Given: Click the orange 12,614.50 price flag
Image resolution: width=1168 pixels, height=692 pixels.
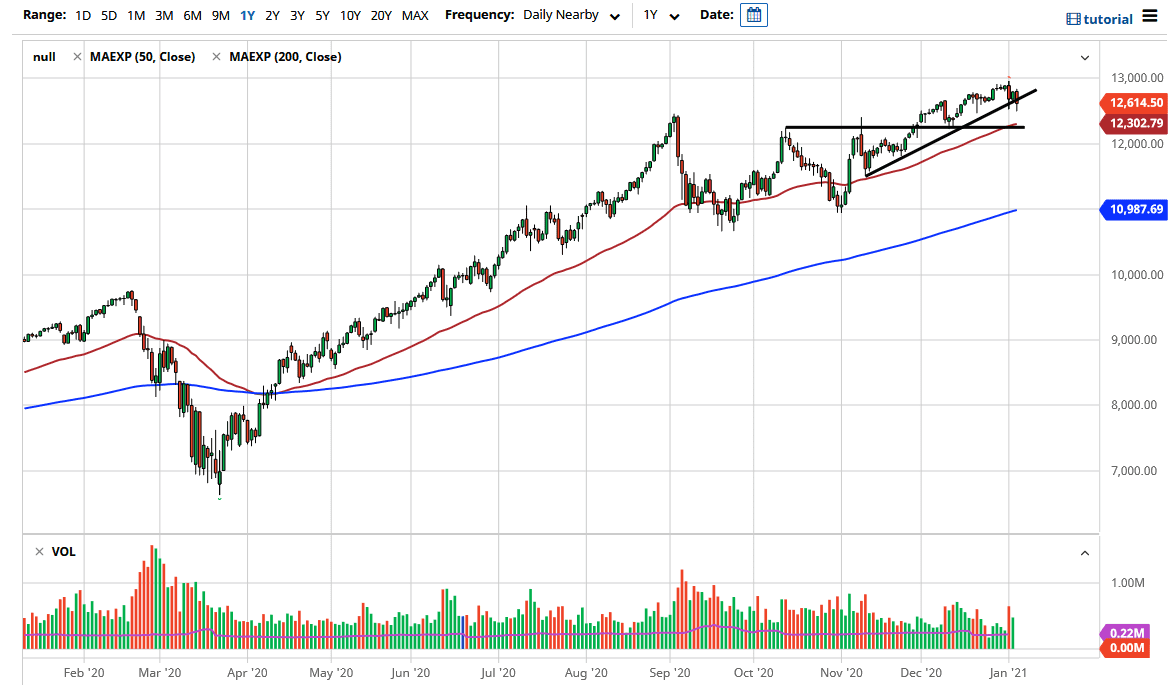Looking at the screenshot, I should 1134,102.
